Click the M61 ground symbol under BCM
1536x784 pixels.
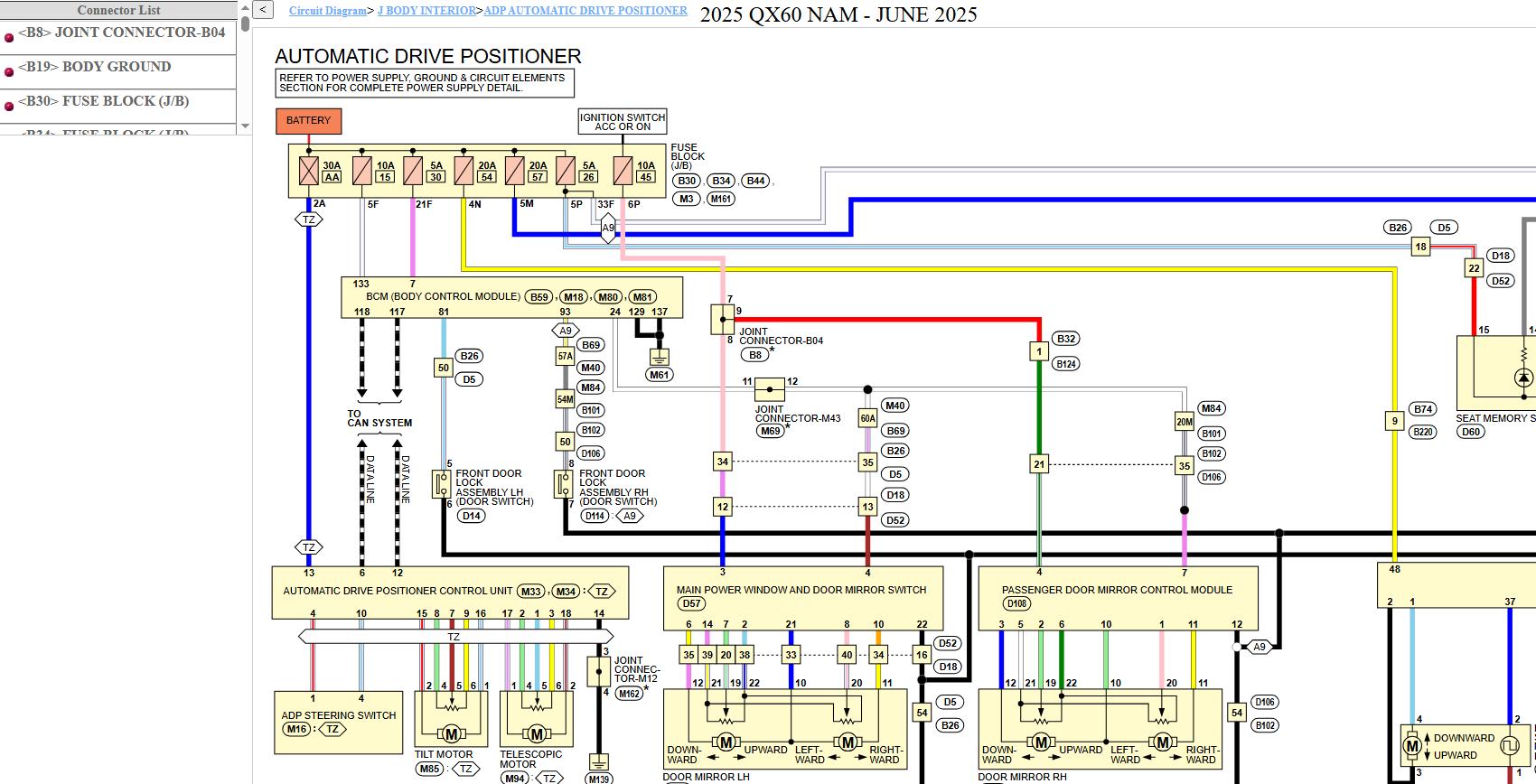(x=660, y=357)
